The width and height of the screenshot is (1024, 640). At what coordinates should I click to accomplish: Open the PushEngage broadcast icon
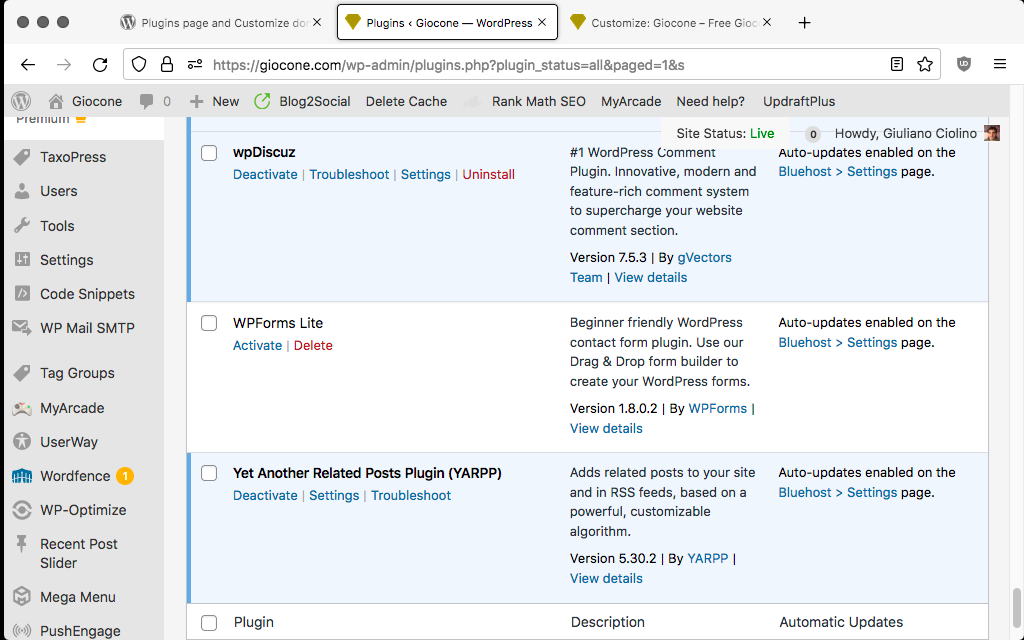(x=22, y=631)
